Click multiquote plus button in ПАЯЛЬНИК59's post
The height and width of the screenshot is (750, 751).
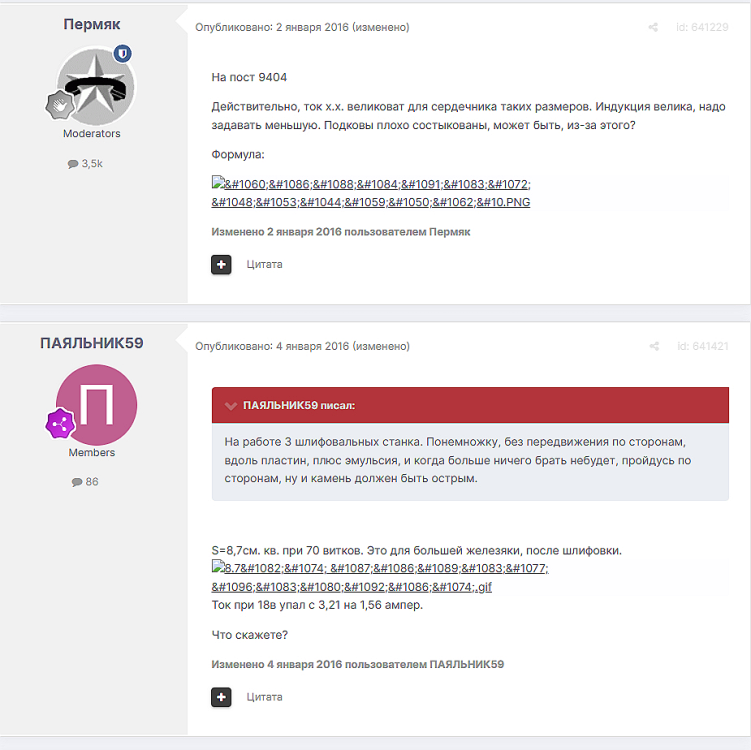[x=221, y=697]
